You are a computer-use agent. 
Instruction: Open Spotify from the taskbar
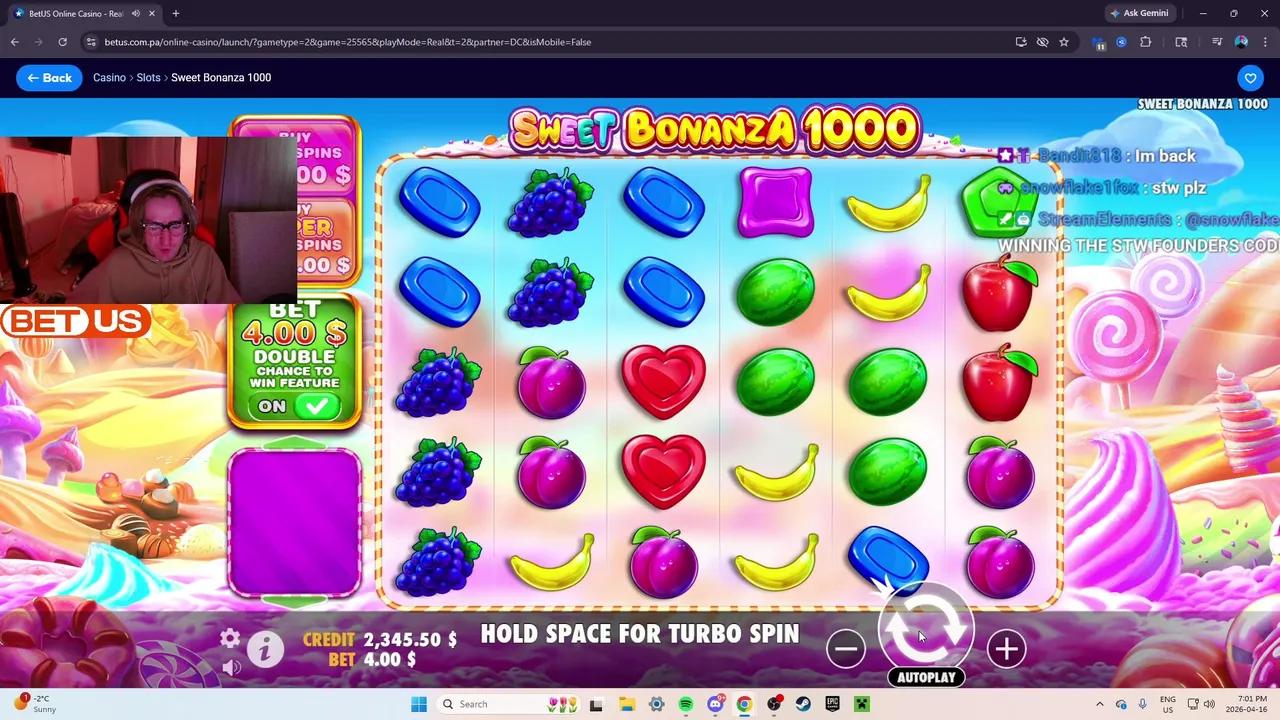686,704
